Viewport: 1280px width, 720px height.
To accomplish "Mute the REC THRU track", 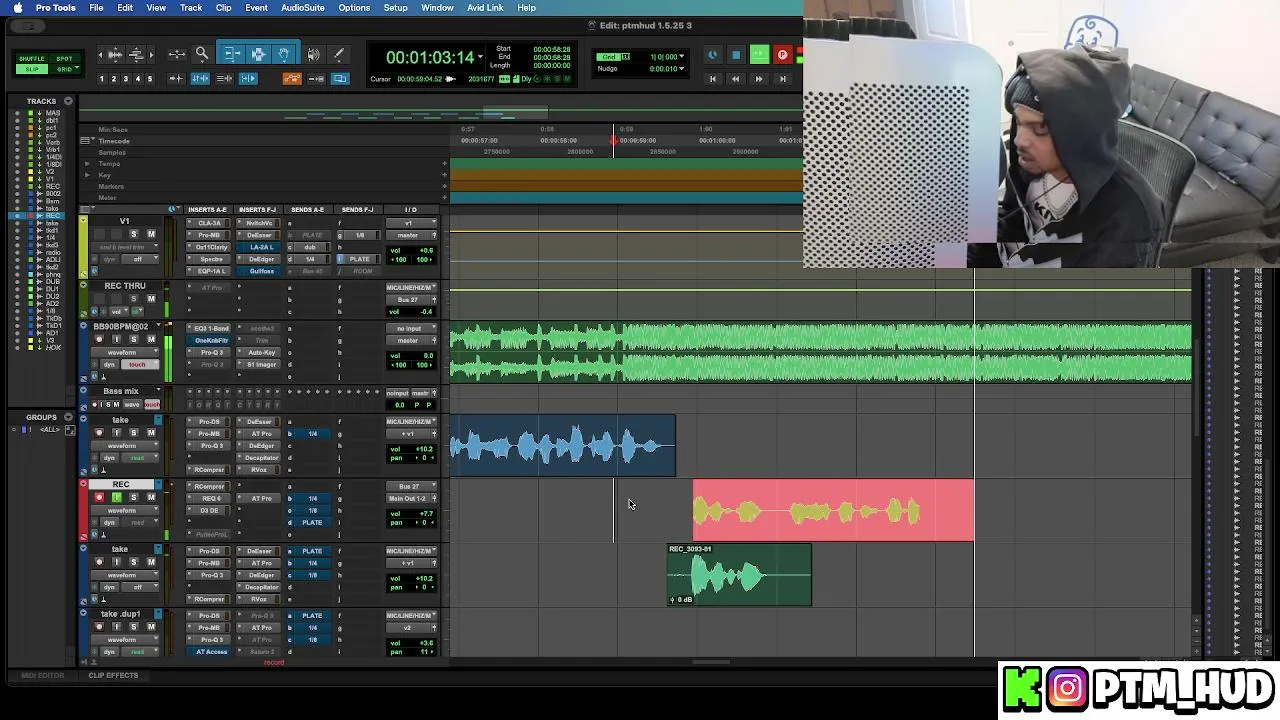I will (152, 299).
